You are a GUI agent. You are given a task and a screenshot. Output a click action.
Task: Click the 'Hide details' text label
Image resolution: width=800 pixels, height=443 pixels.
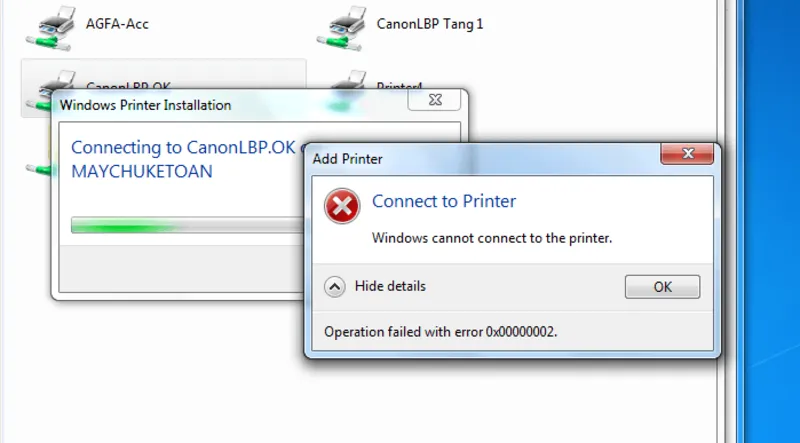pyautogui.click(x=390, y=286)
